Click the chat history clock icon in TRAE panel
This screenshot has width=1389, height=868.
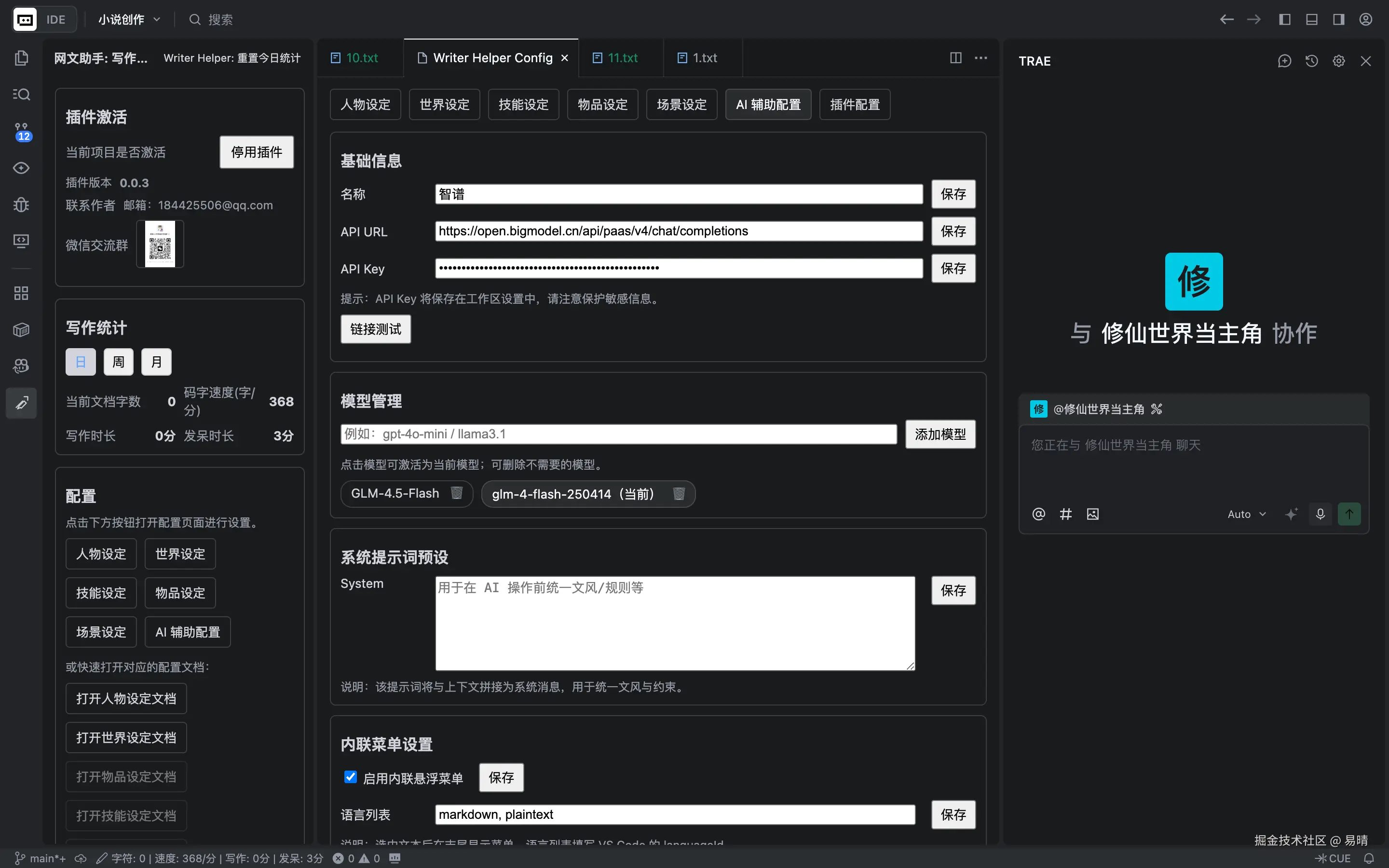tap(1311, 61)
